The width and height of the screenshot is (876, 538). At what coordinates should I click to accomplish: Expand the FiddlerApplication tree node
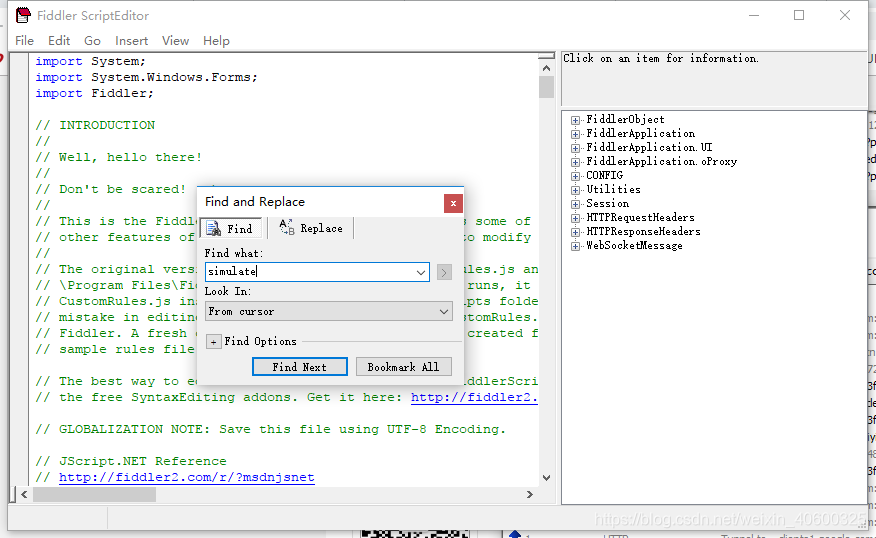[575, 134]
